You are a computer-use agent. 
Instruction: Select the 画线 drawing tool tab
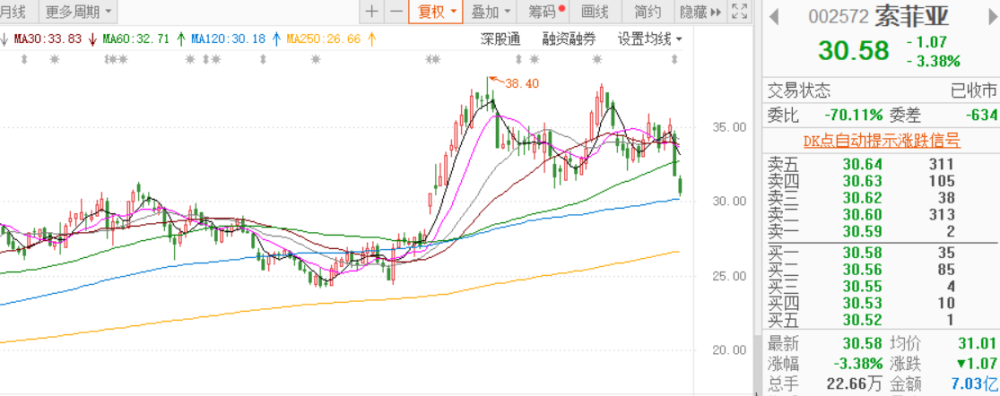coord(595,11)
